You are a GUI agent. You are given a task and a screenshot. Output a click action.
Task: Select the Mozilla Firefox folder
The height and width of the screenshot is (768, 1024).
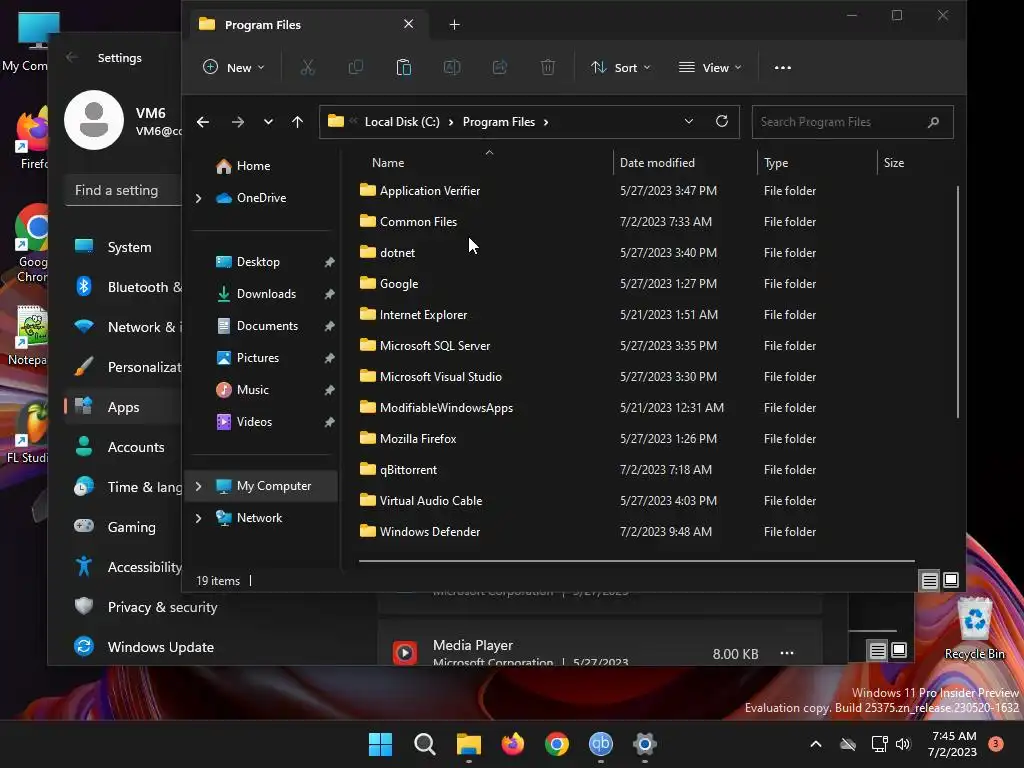click(x=418, y=439)
